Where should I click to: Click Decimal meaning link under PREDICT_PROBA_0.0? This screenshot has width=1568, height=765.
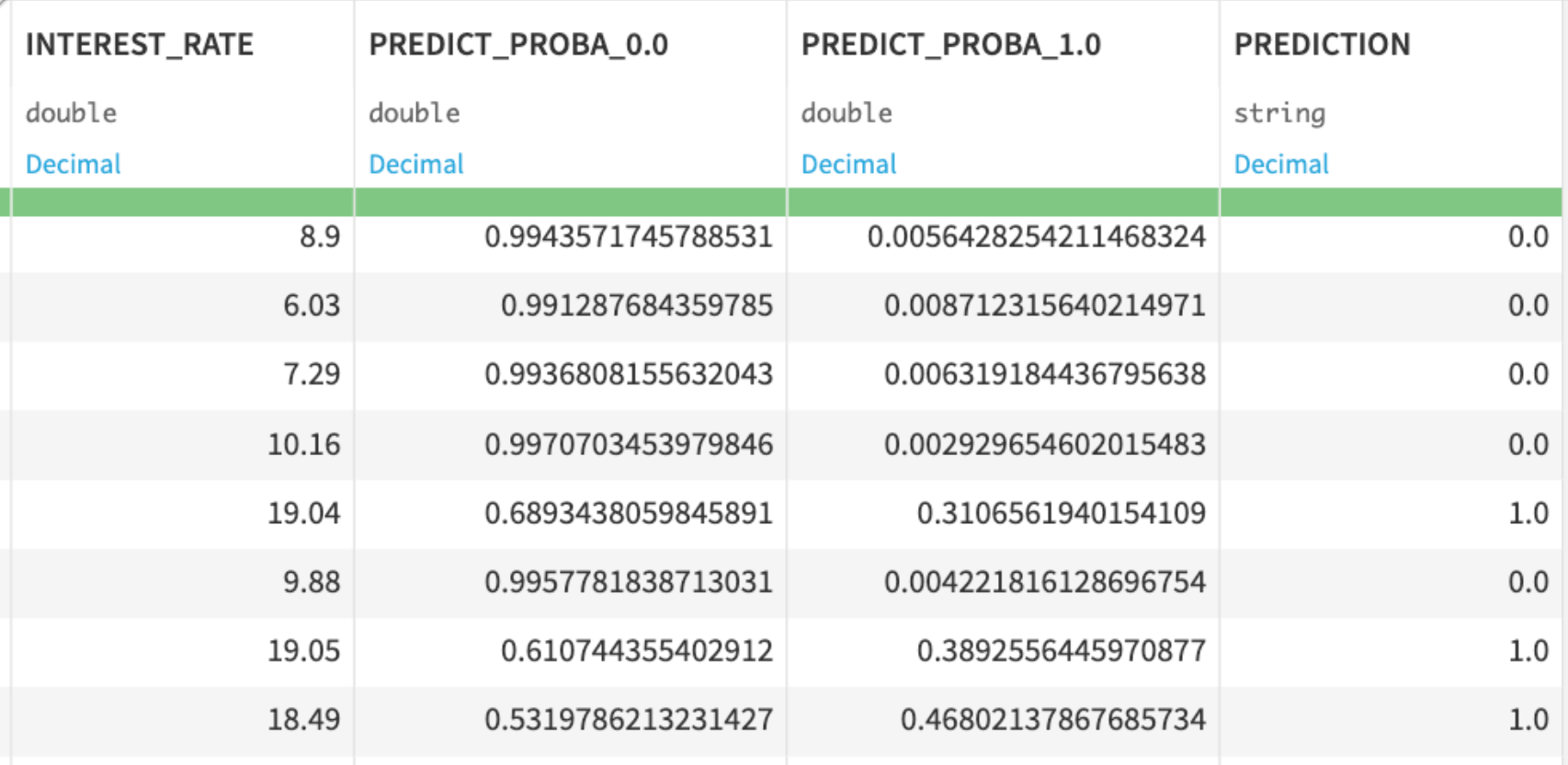(x=416, y=164)
